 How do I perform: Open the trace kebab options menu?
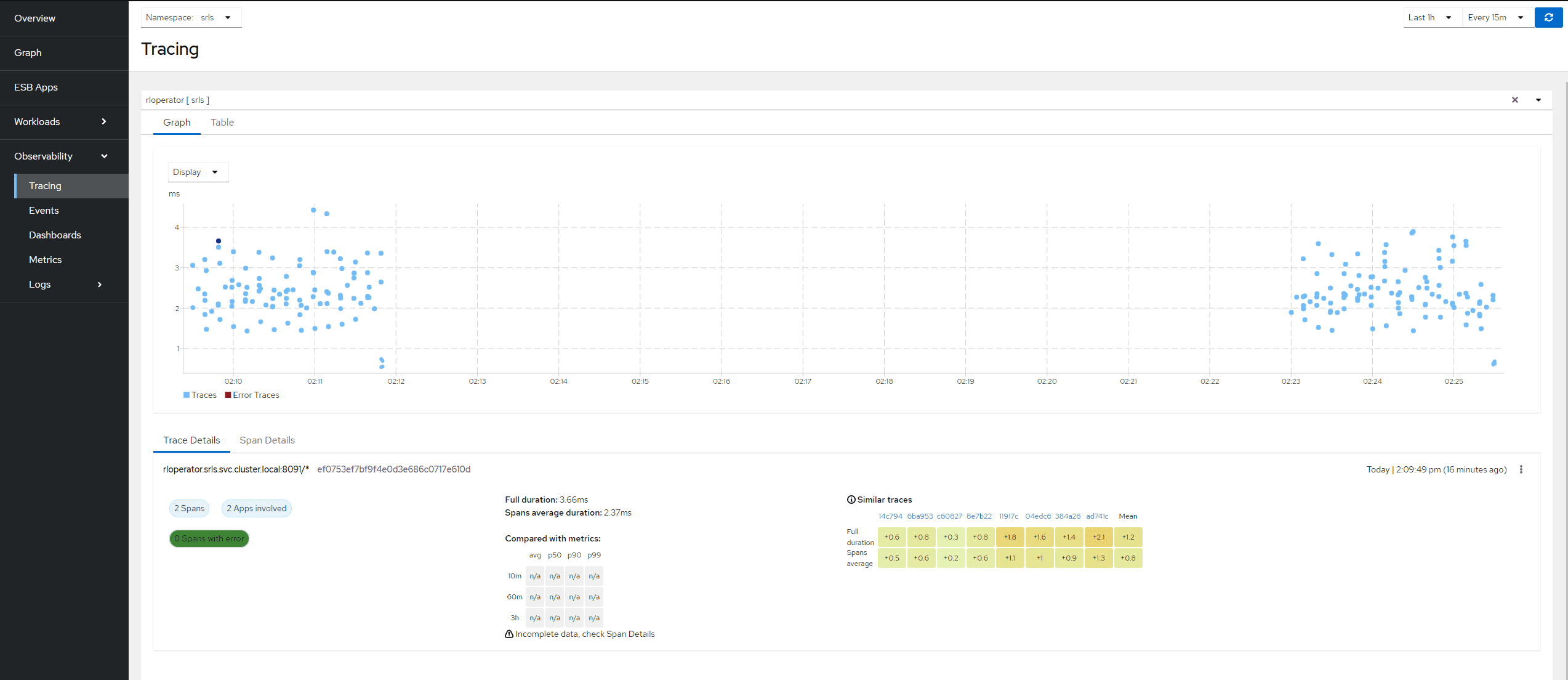click(x=1521, y=469)
